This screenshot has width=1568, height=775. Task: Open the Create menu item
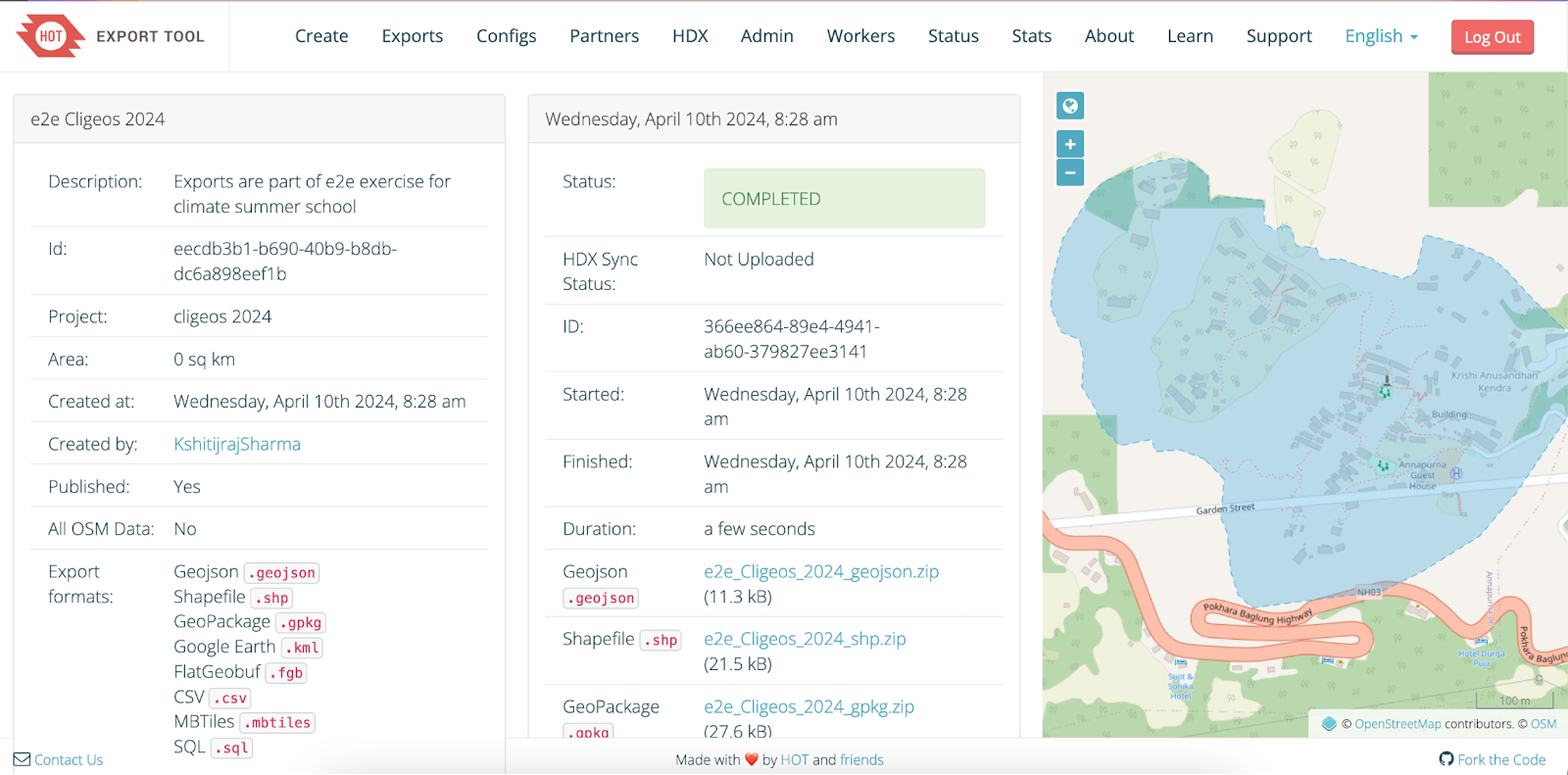pos(321,36)
